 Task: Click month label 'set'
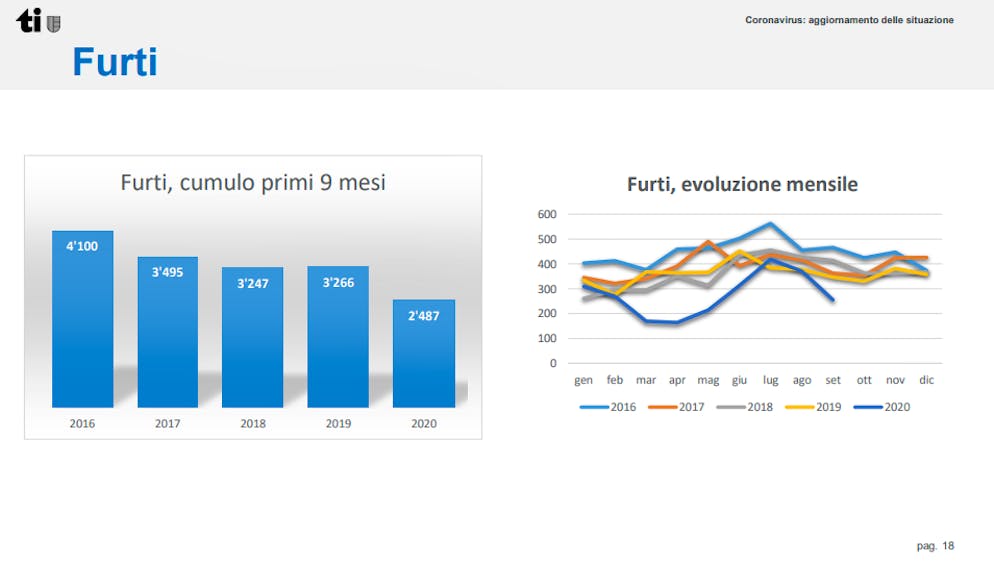point(832,380)
